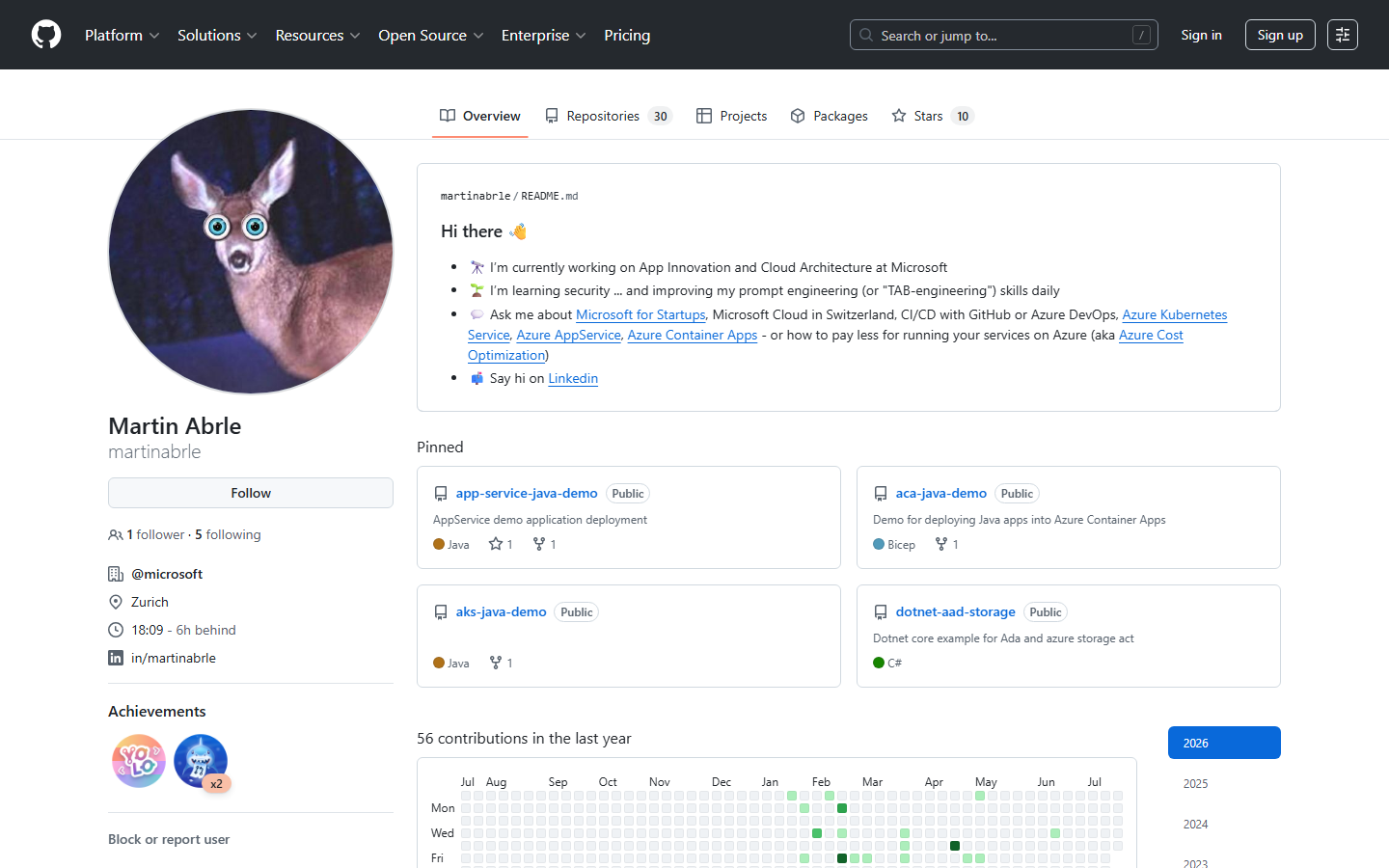Viewport: 1389px width, 868px height.
Task: Click the repo icon beside Repositories tab
Action: [x=552, y=116]
